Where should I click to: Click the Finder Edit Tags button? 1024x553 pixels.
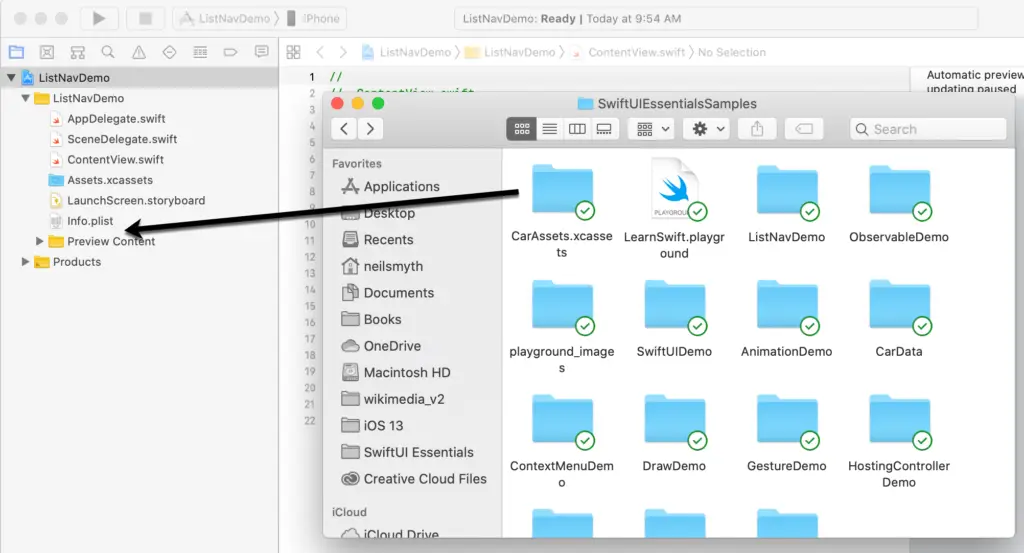click(804, 129)
